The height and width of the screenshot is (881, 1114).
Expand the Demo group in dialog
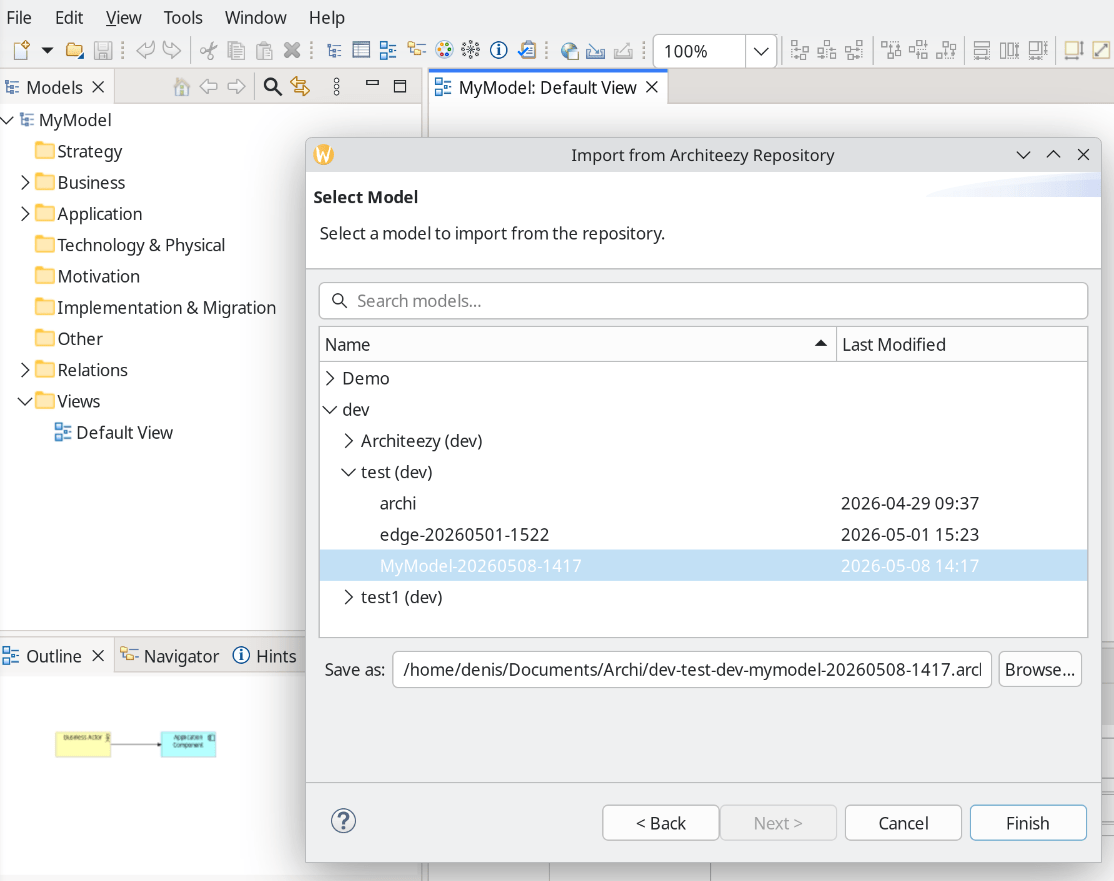[330, 378]
